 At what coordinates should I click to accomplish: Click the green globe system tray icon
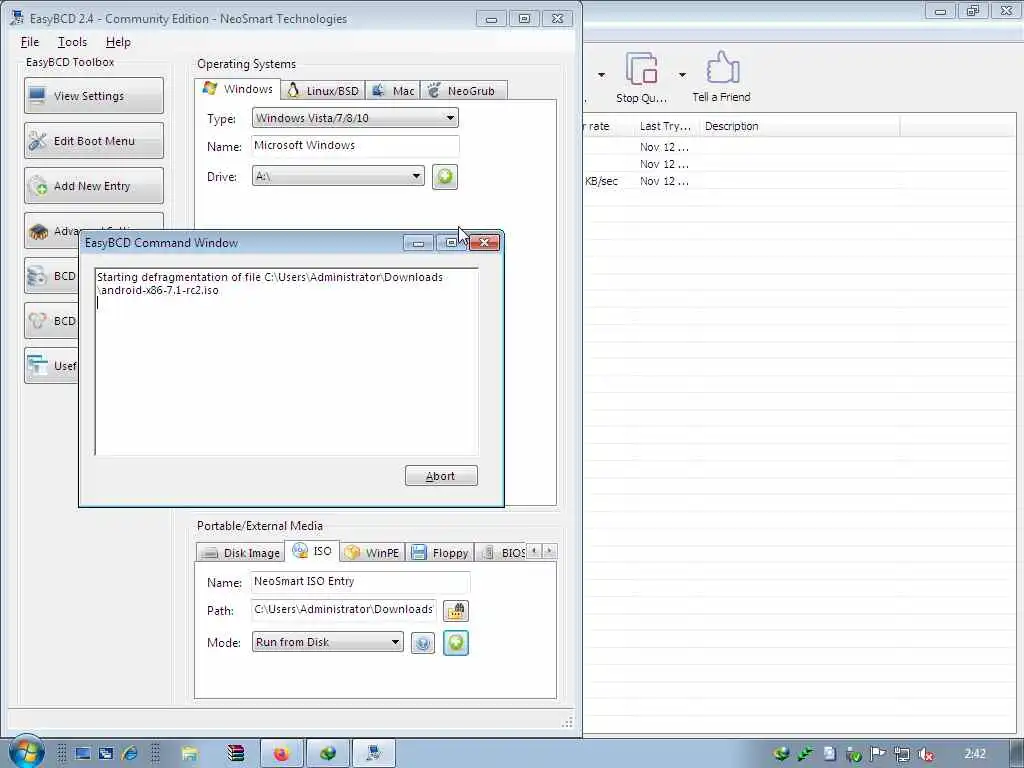781,754
